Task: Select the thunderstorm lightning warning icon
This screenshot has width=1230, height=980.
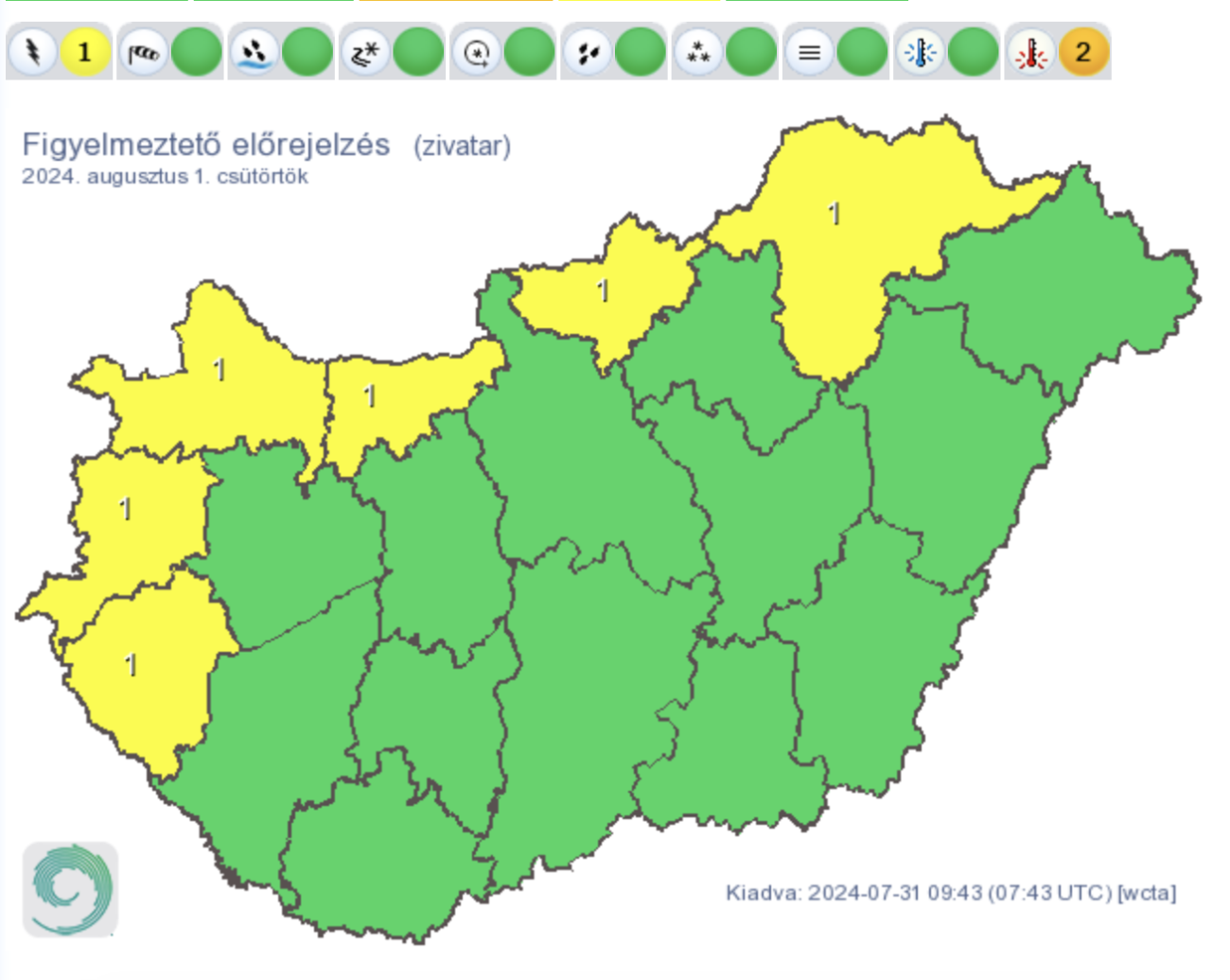Action: [33, 52]
